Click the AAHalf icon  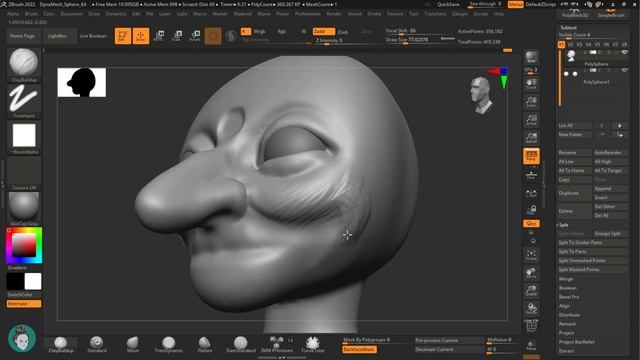531,138
